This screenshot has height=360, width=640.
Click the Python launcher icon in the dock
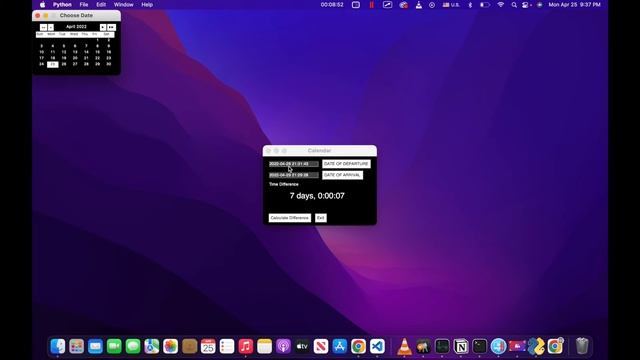(536, 346)
